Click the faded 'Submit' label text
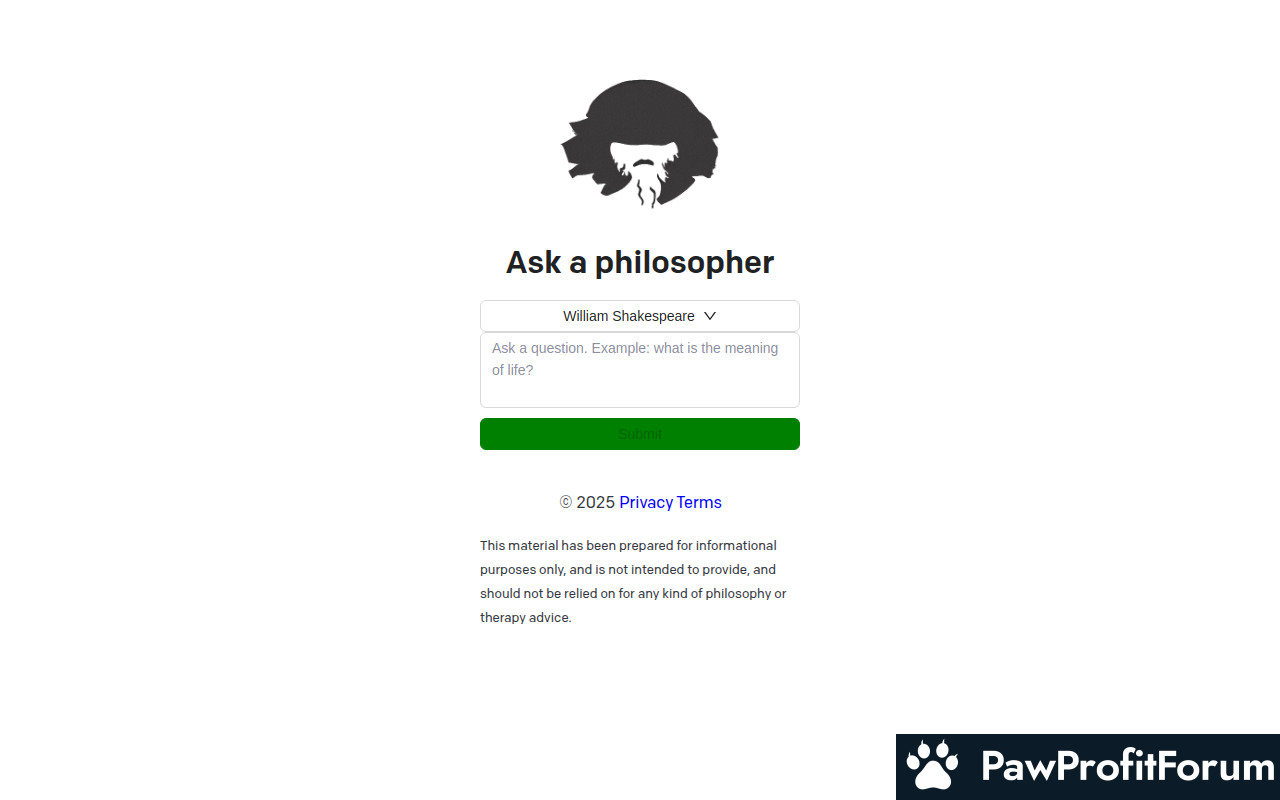 coord(640,434)
